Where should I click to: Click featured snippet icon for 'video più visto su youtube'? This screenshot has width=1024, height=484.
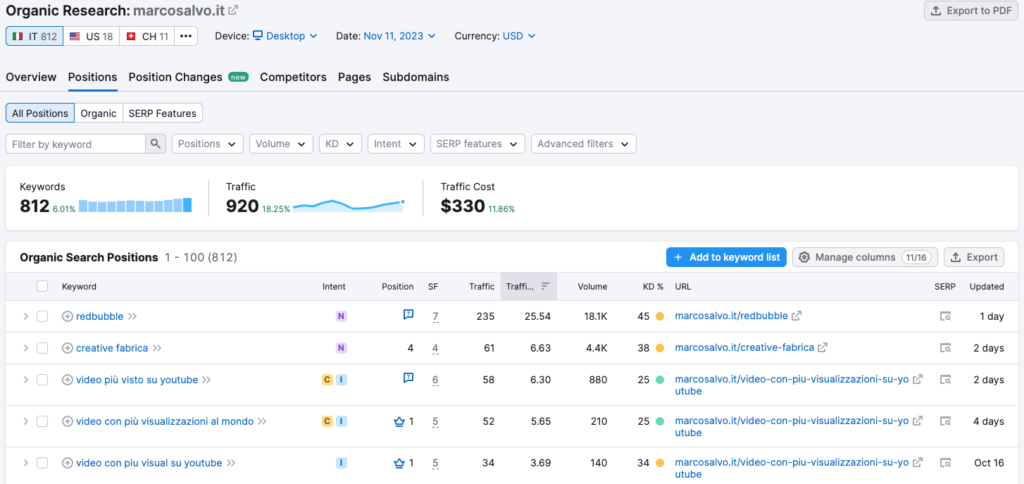[x=408, y=378]
